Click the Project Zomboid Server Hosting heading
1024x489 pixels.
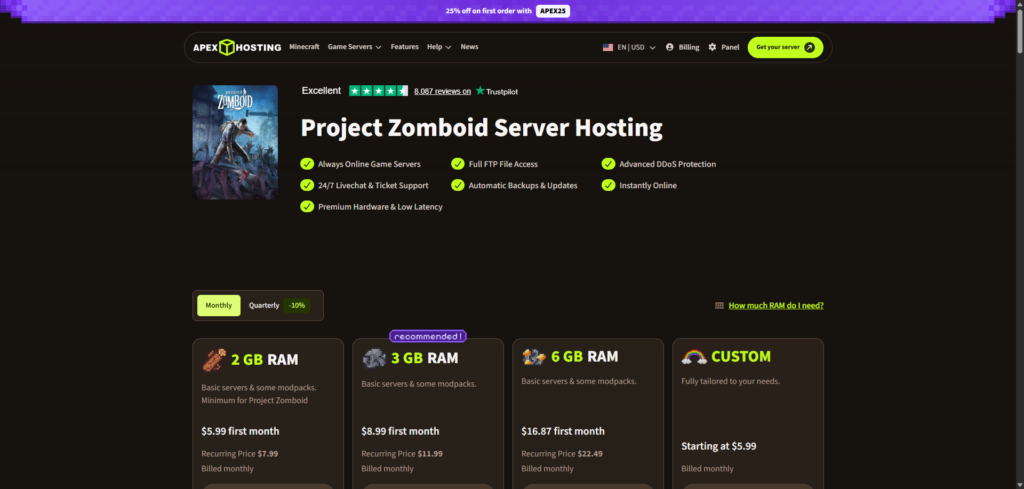click(x=481, y=128)
